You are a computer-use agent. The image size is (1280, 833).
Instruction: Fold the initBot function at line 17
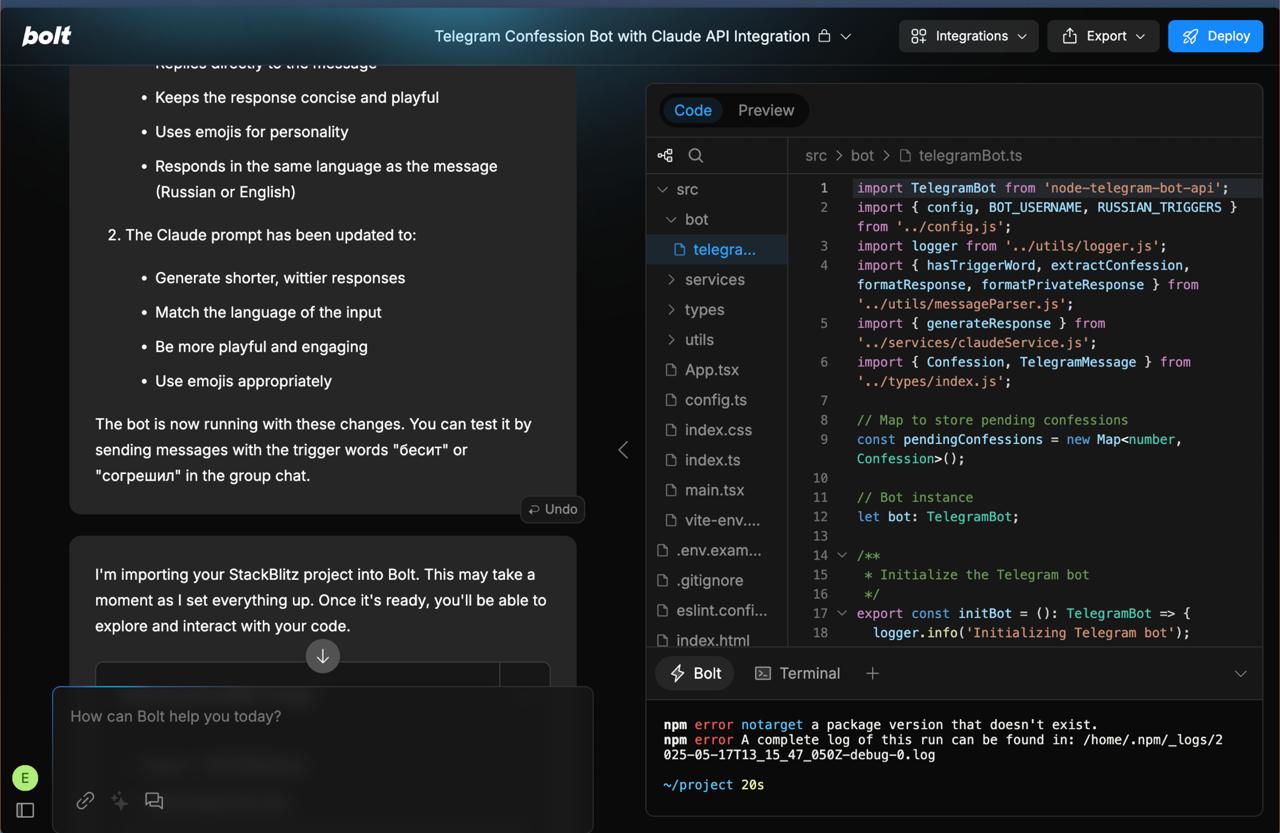click(842, 613)
